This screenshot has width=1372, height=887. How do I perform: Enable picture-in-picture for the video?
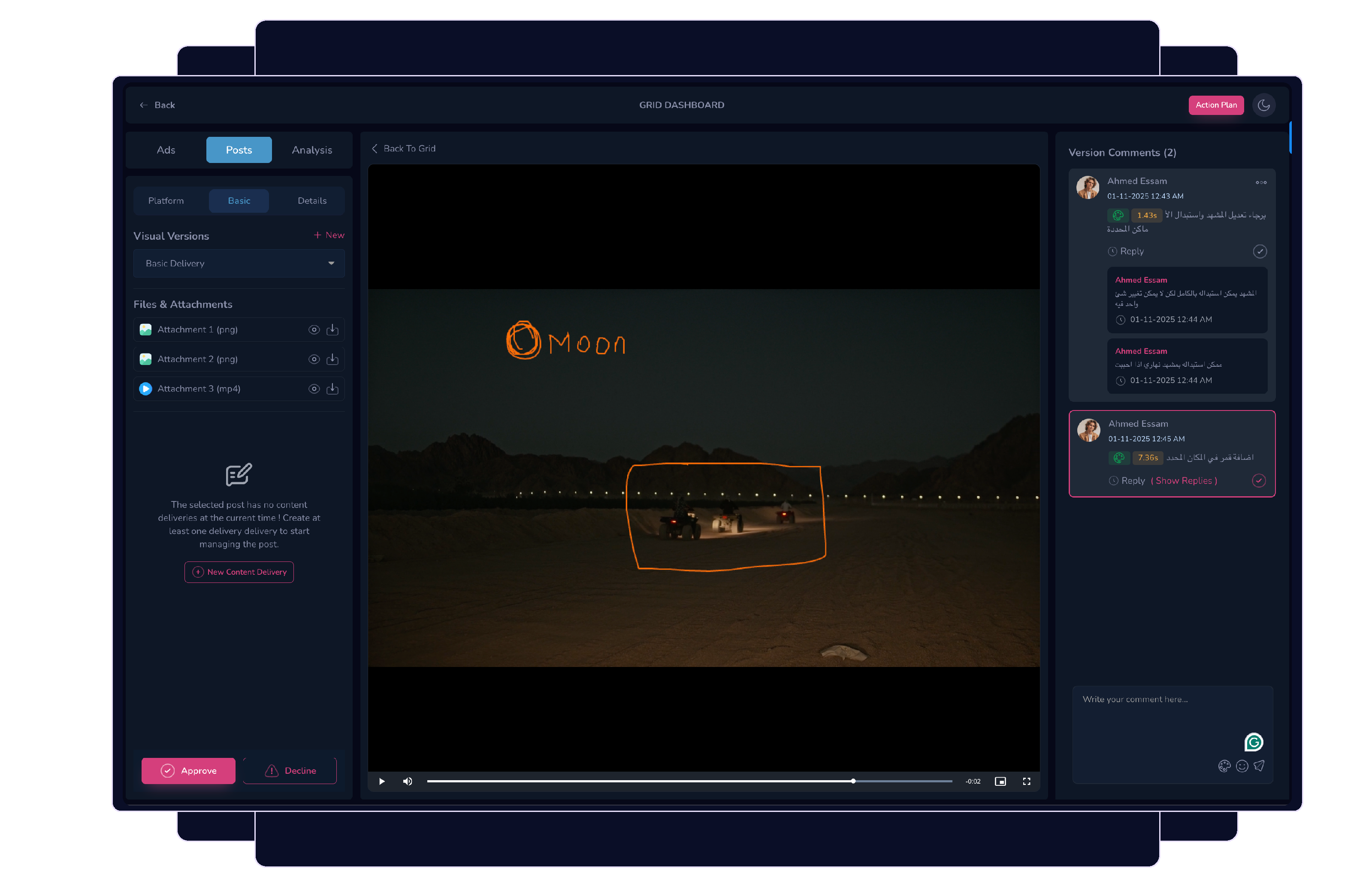[x=1000, y=781]
